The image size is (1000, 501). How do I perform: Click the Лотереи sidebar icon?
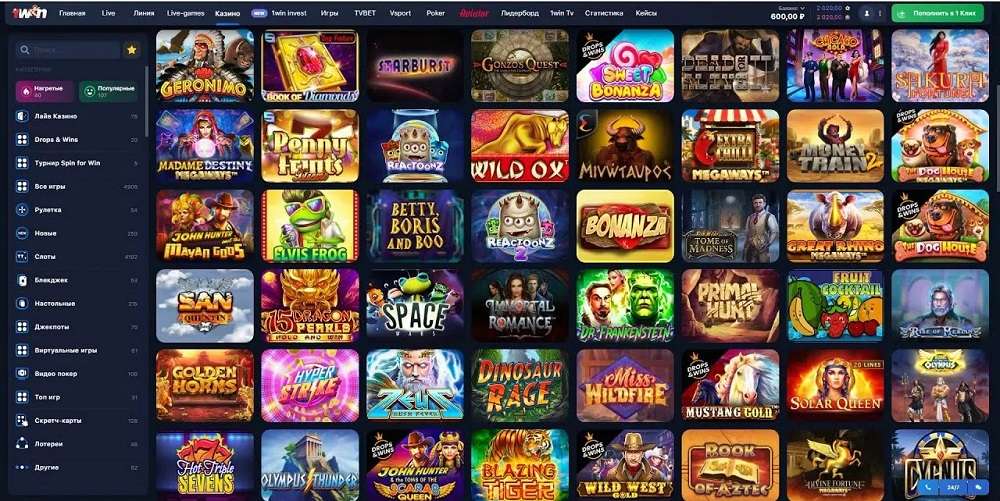click(x=22, y=444)
